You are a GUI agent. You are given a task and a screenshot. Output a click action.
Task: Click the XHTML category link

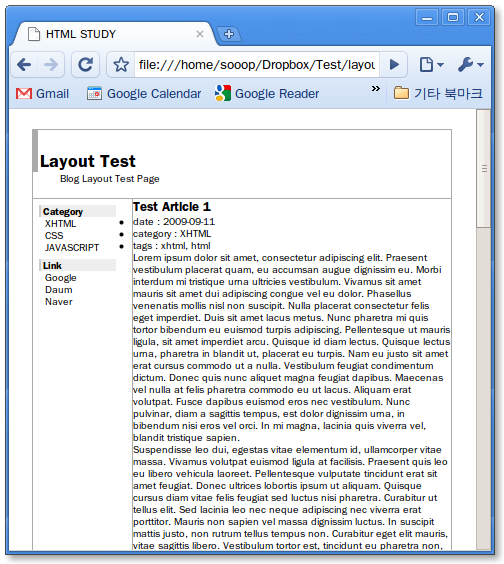point(60,224)
